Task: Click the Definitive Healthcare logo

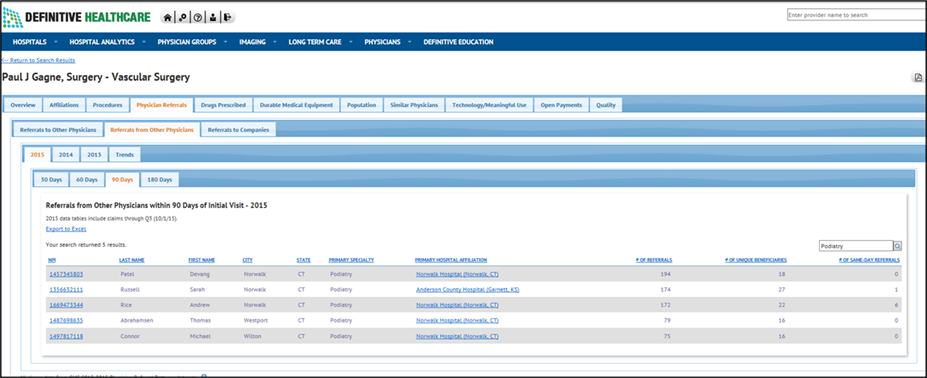Action: coord(77,17)
